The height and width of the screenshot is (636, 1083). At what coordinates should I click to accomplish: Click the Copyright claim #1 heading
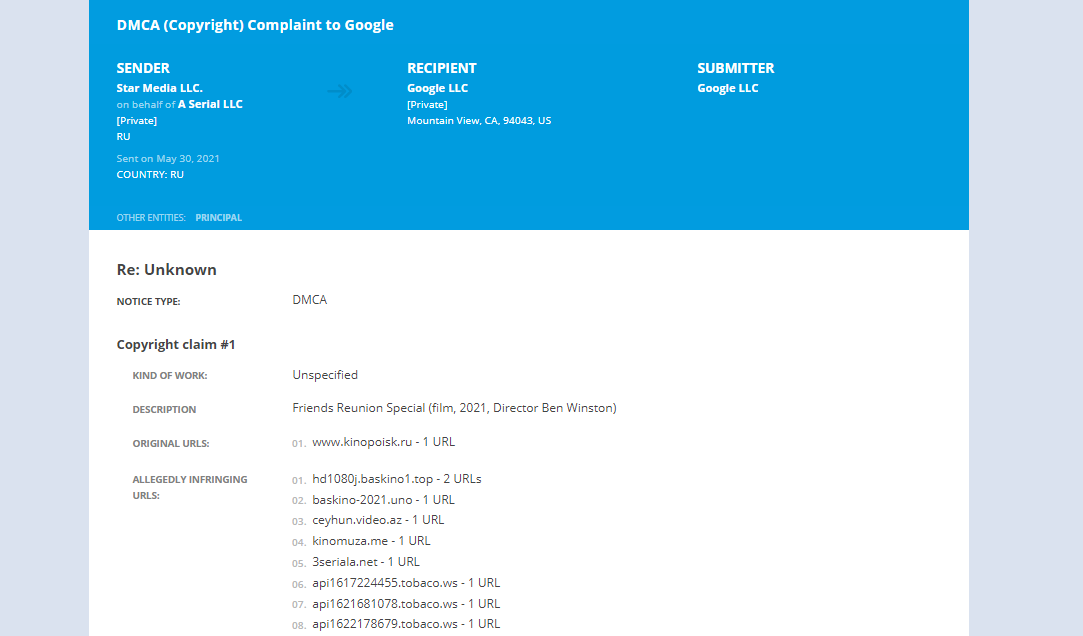point(176,345)
